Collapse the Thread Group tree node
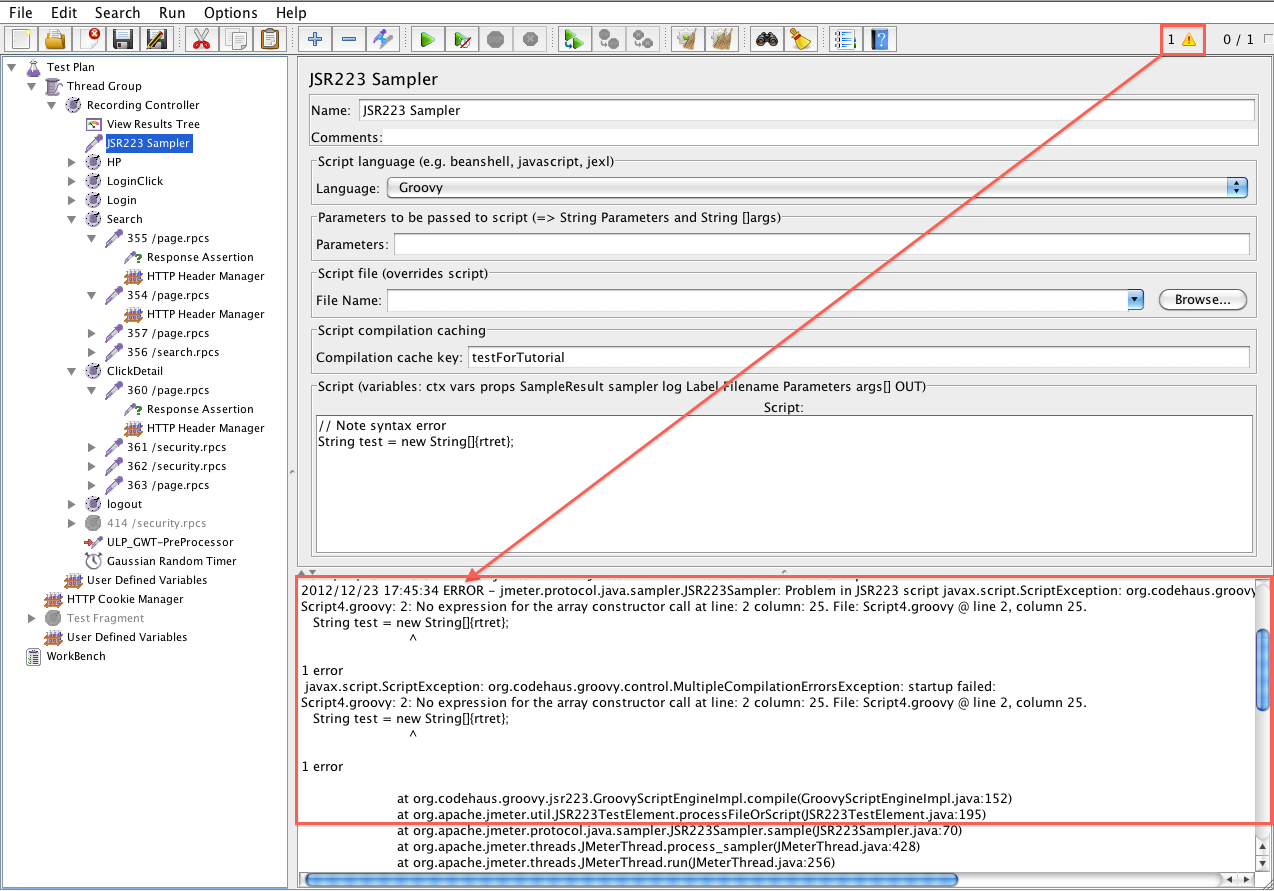1274x891 pixels. tap(32, 86)
